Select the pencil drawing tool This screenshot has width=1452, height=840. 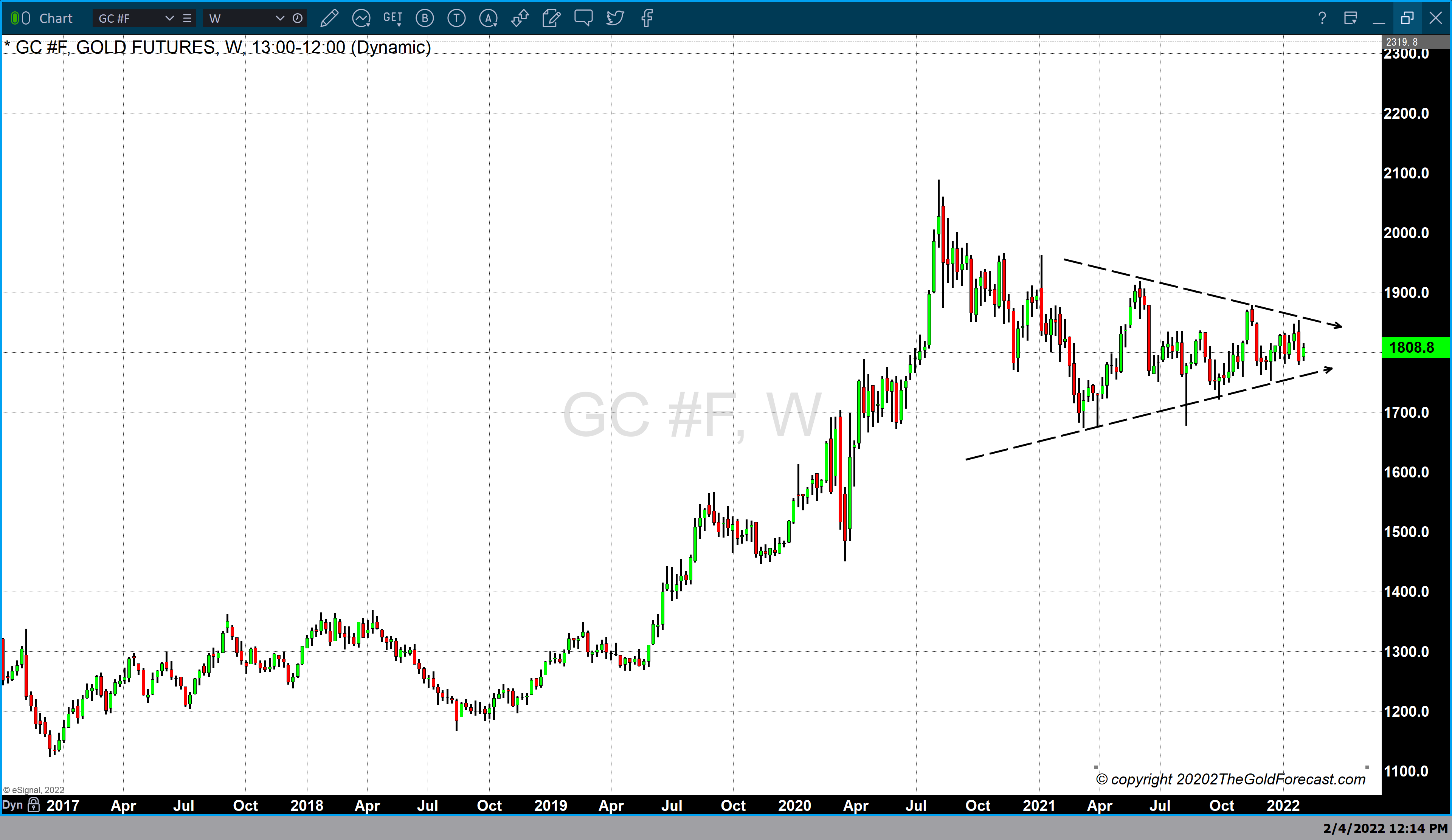[329, 19]
